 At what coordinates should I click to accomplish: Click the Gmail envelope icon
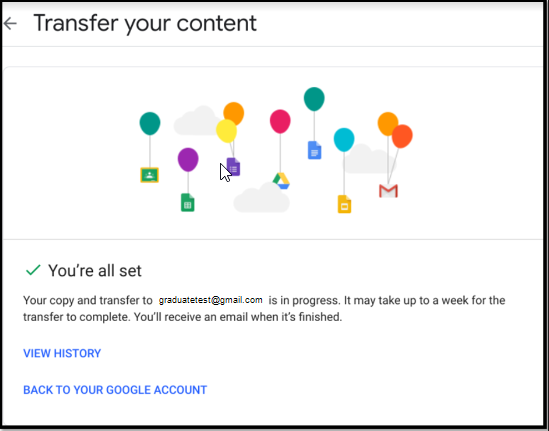tap(388, 191)
